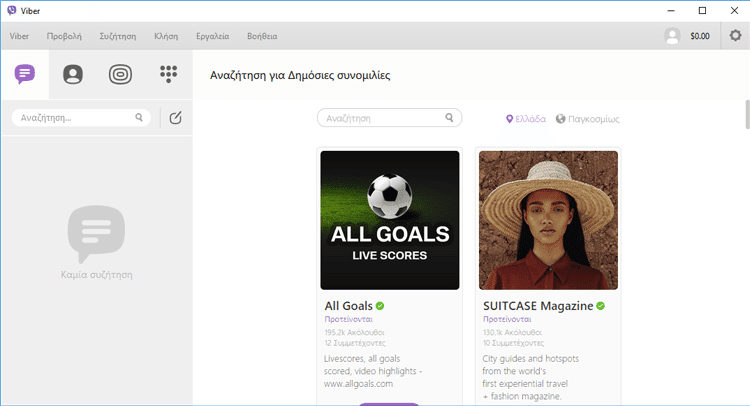This screenshot has width=750, height=406.
Task: Open the contacts tab icon
Action: click(73, 74)
